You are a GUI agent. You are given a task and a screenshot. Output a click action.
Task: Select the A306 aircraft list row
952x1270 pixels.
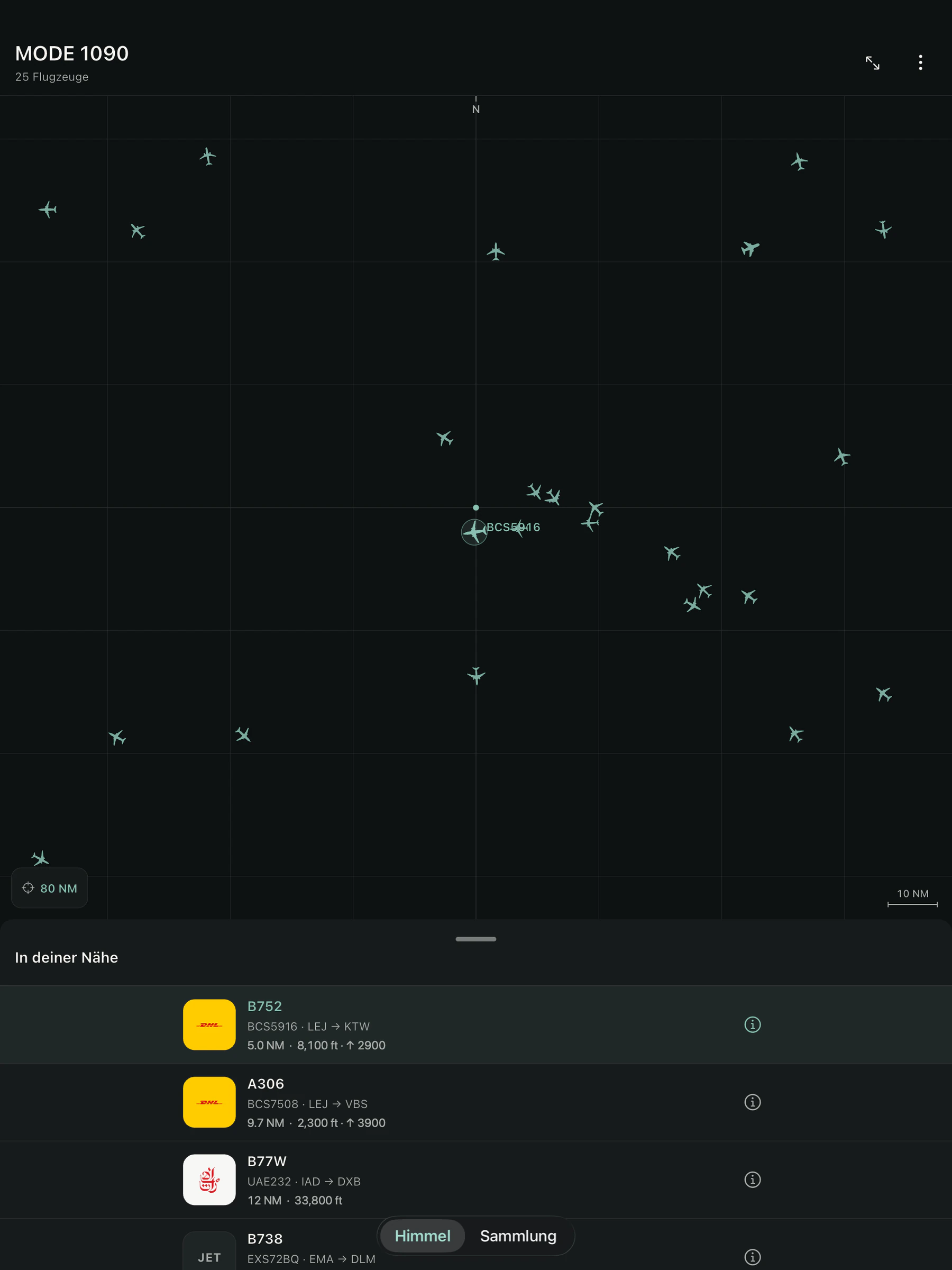pos(475,1102)
